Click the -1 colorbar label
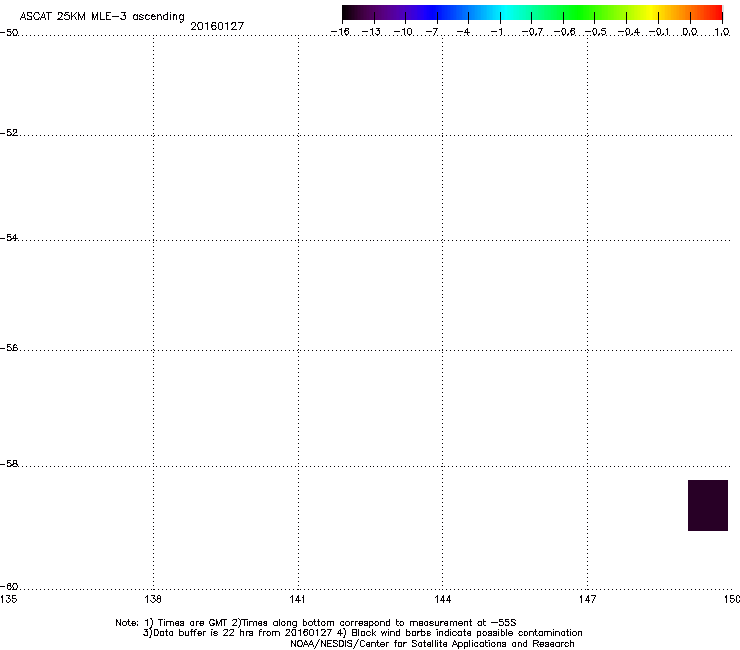Image resolution: width=740 pixels, height=650 pixels. coord(496,32)
